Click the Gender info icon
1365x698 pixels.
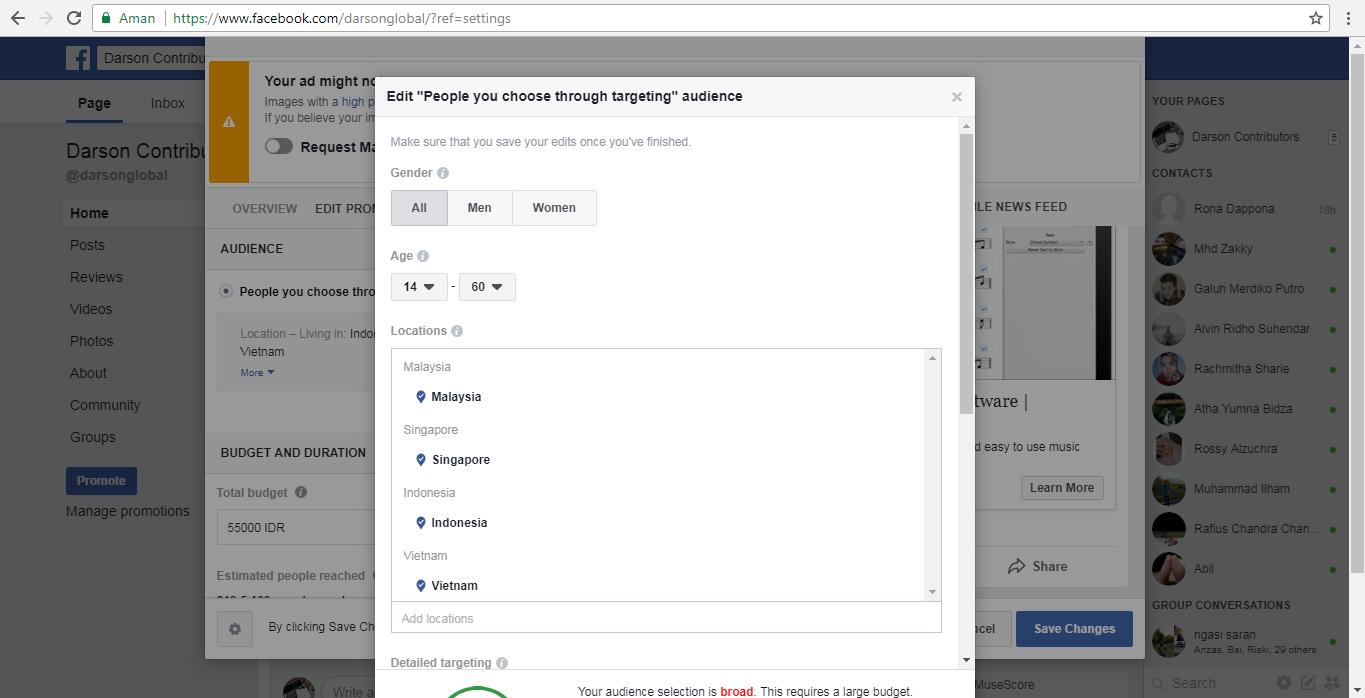443,173
